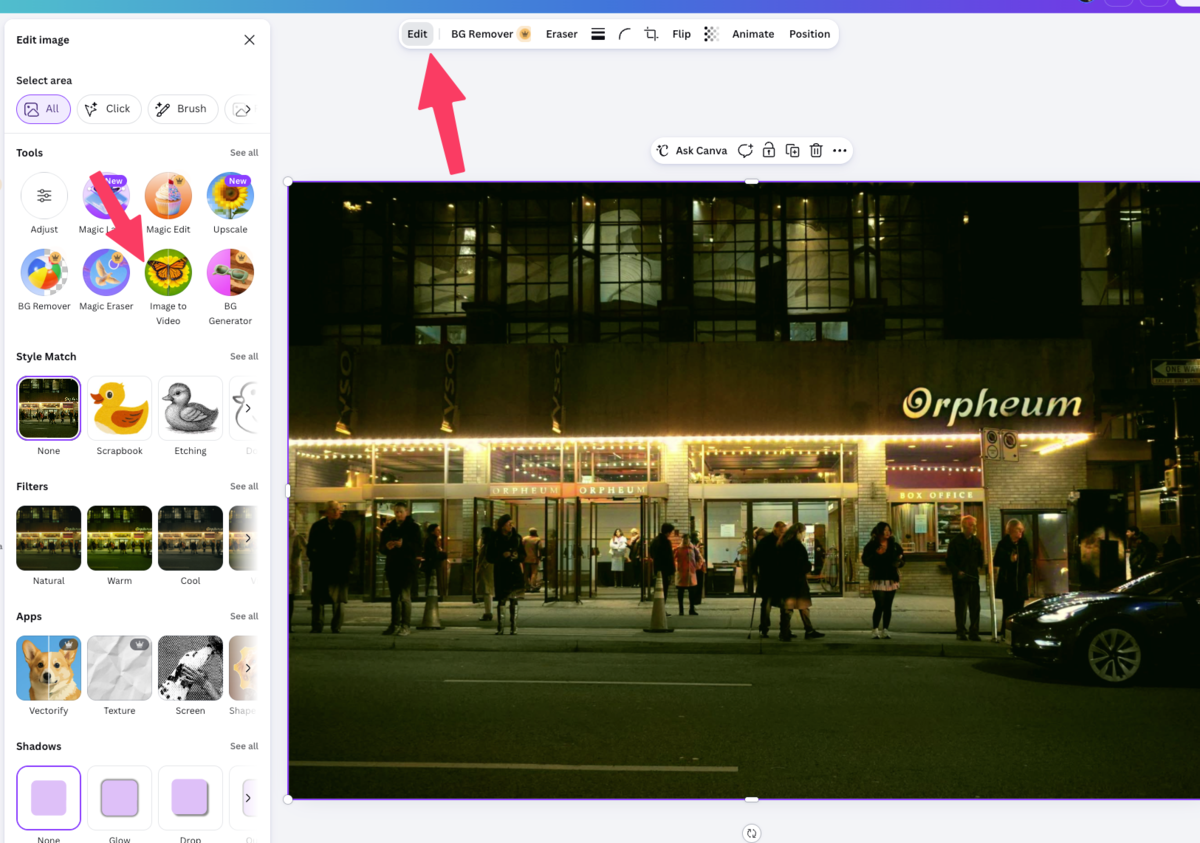Expand more Filters with the arrow
The width and height of the screenshot is (1200, 843).
(x=248, y=538)
